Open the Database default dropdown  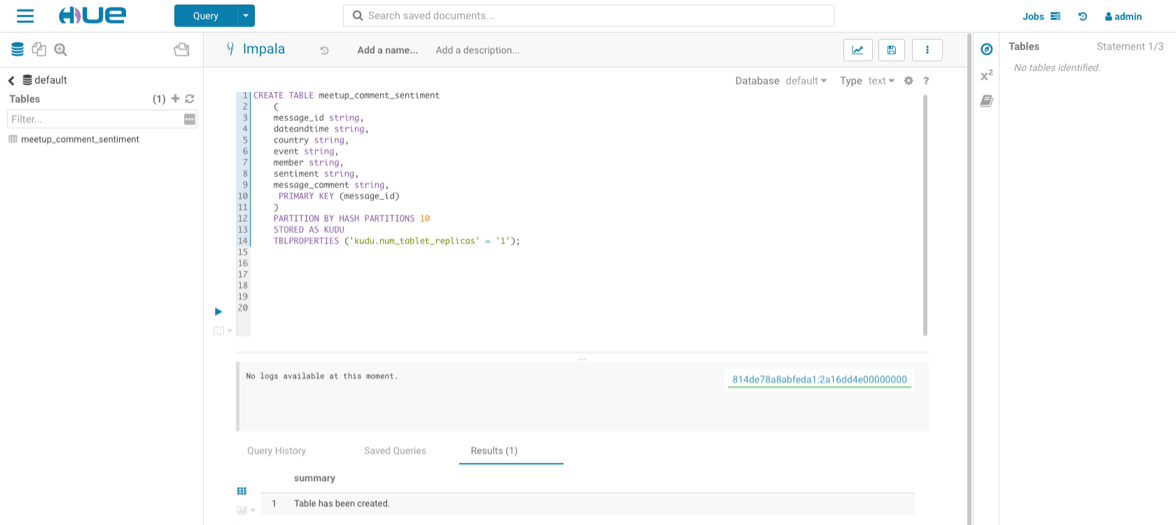[806, 80]
